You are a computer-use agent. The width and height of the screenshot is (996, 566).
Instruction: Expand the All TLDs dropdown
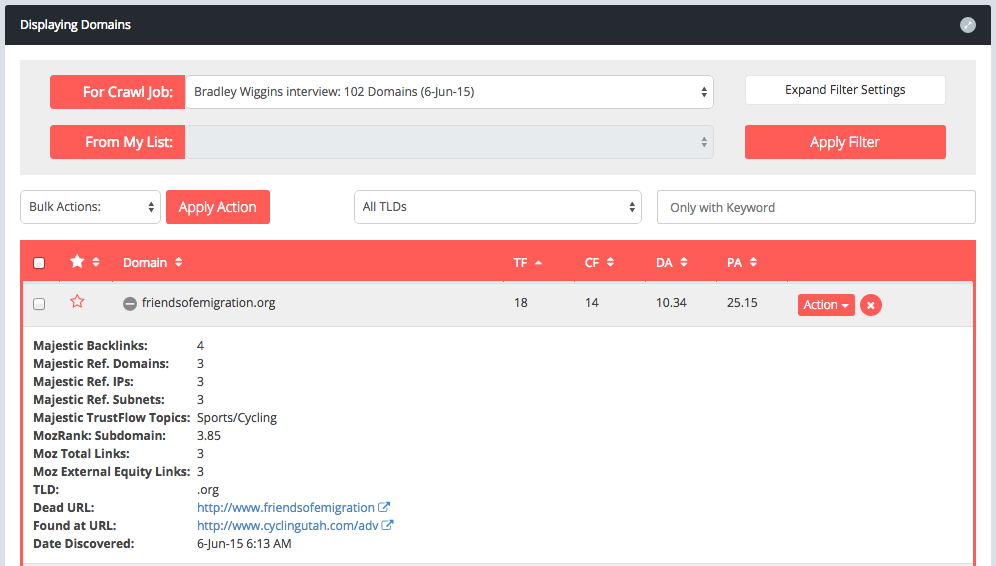pyautogui.click(x=497, y=207)
